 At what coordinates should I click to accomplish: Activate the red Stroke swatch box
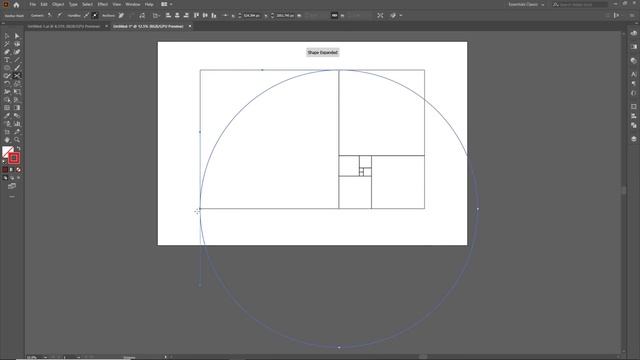14,158
